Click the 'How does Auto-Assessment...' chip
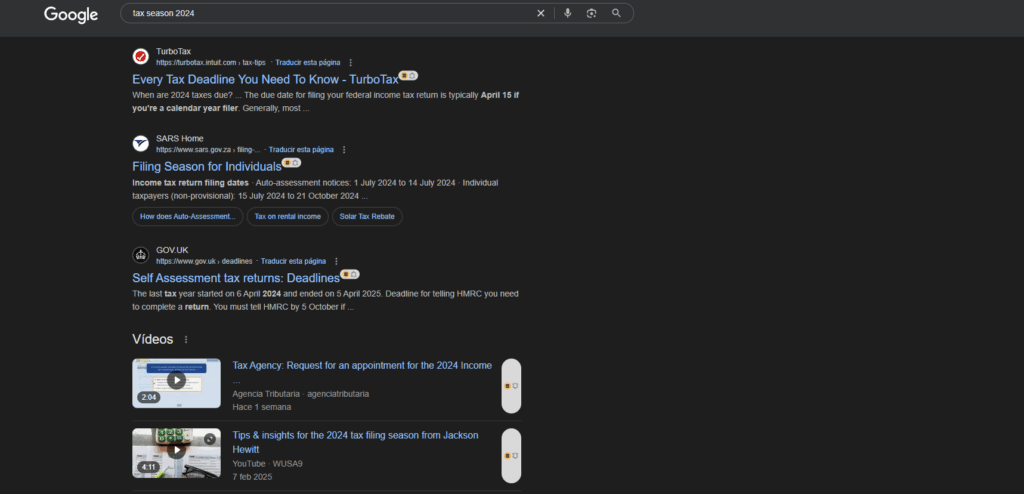 [188, 216]
